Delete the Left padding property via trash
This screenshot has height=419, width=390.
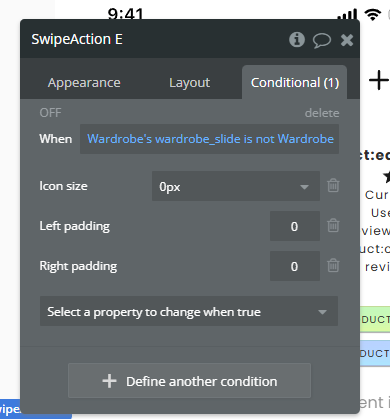coord(333,225)
